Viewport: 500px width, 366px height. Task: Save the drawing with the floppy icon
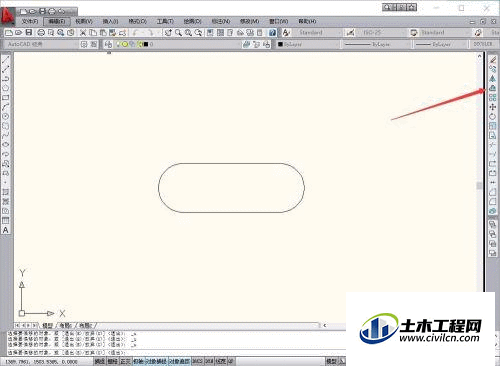[x=29, y=33]
